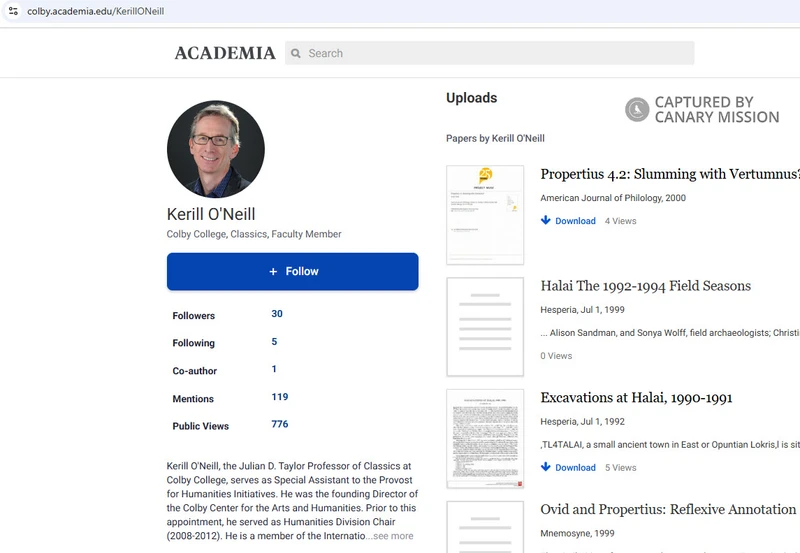Click the Kerill O'Neill name heading
Screen dimensions: 800x553
[x=211, y=214]
